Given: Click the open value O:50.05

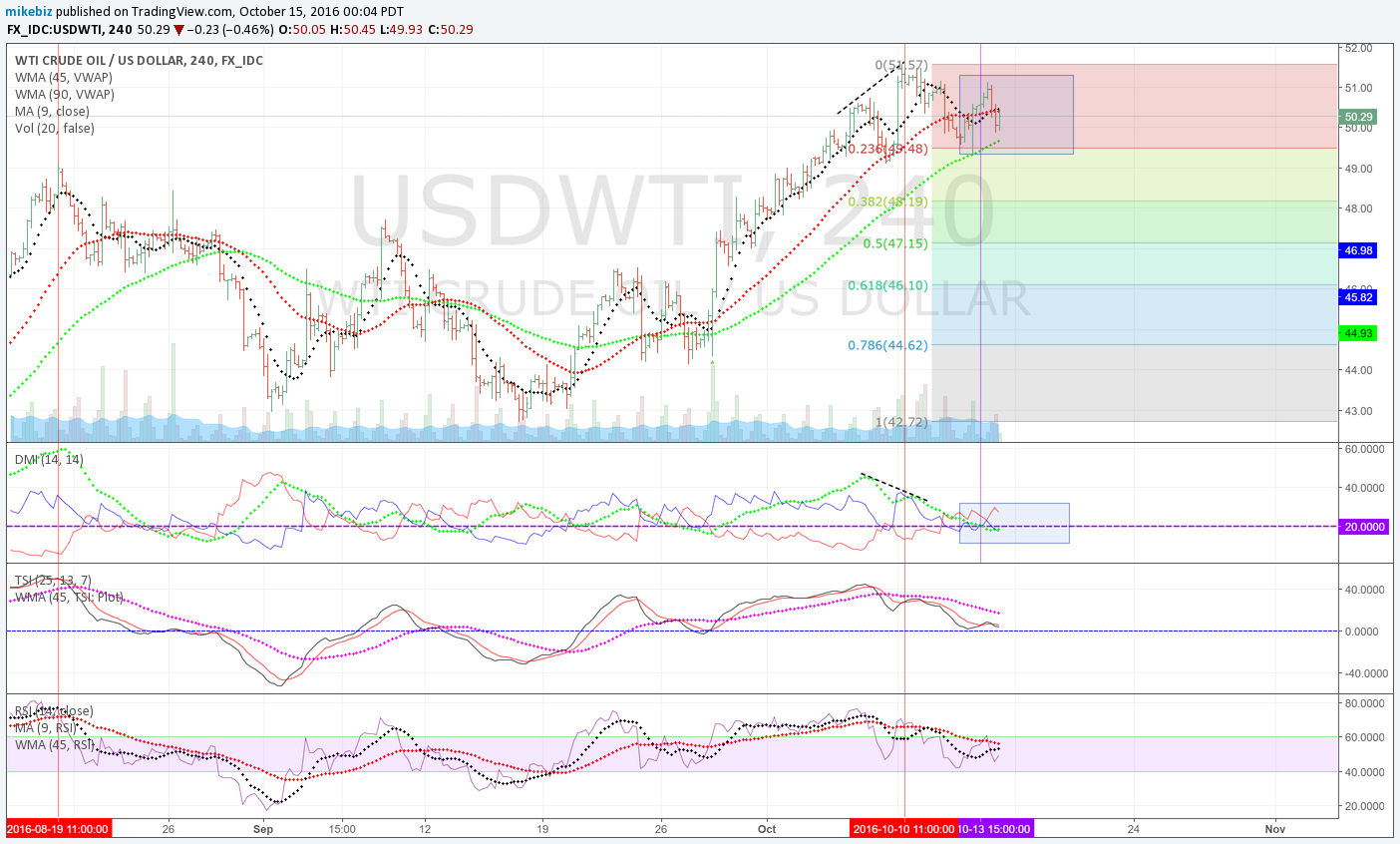Looking at the screenshot, I should [x=301, y=29].
